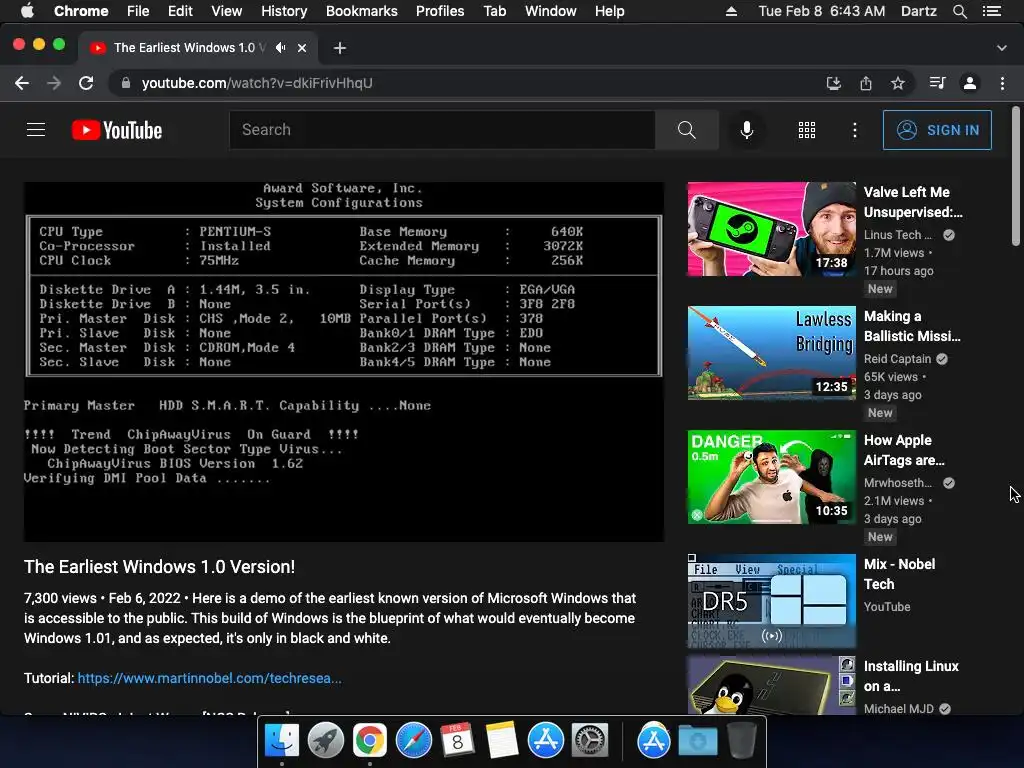Open Lawless Bridging video thumbnail
1024x768 pixels.
point(771,353)
